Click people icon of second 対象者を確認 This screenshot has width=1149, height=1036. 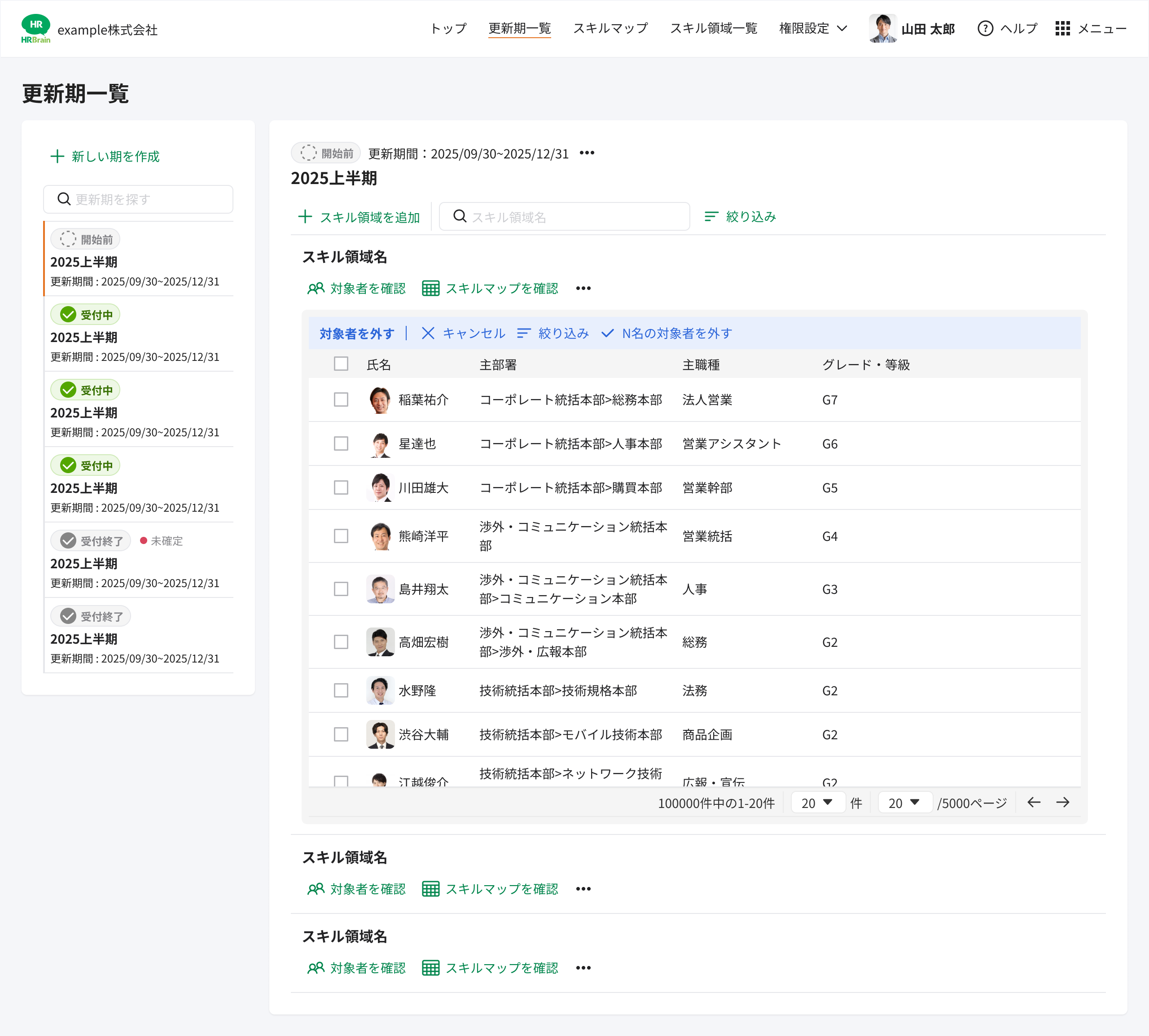click(x=316, y=889)
